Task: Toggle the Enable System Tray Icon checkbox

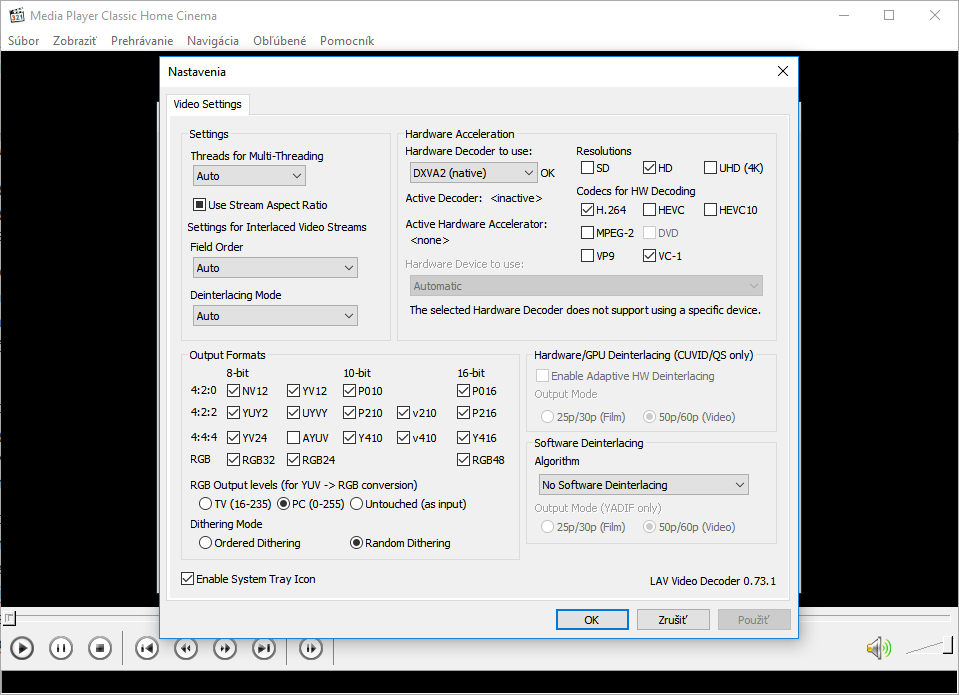Action: pyautogui.click(x=188, y=579)
